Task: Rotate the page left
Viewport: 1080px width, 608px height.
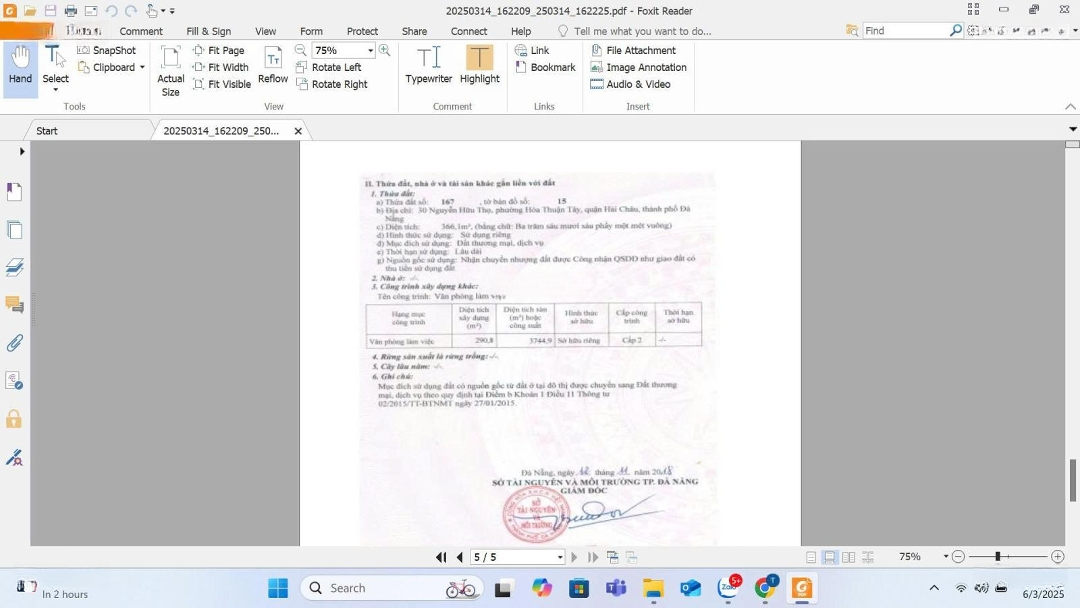Action: click(329, 67)
